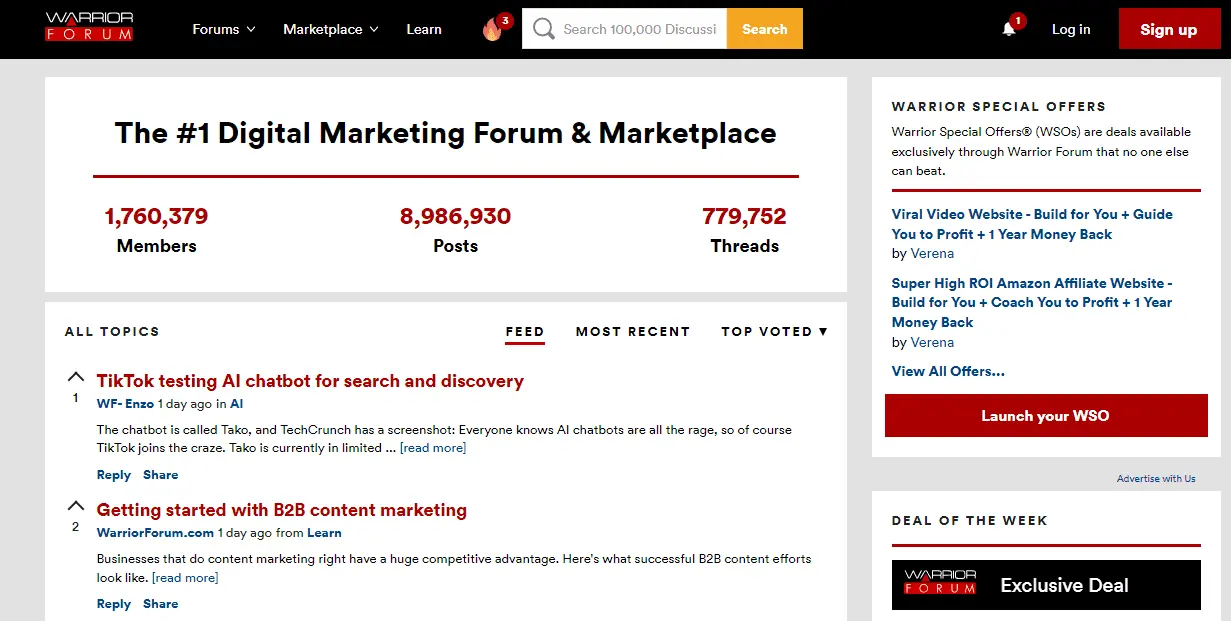Click read more on B2B post
Image resolution: width=1231 pixels, height=621 pixels.
point(185,578)
